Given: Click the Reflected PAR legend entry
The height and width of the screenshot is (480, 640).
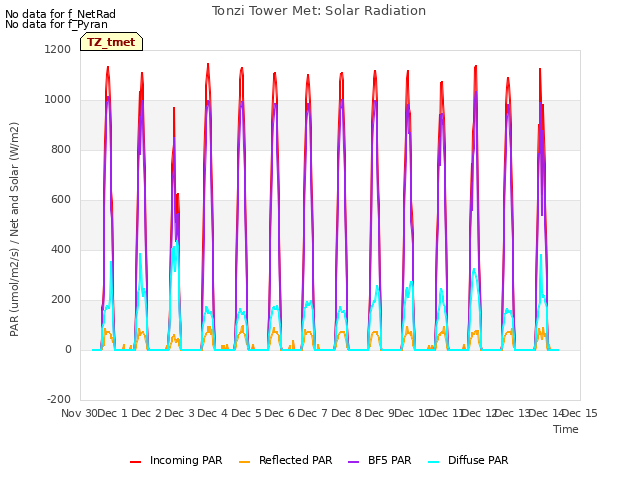Looking at the screenshot, I should point(285,460).
